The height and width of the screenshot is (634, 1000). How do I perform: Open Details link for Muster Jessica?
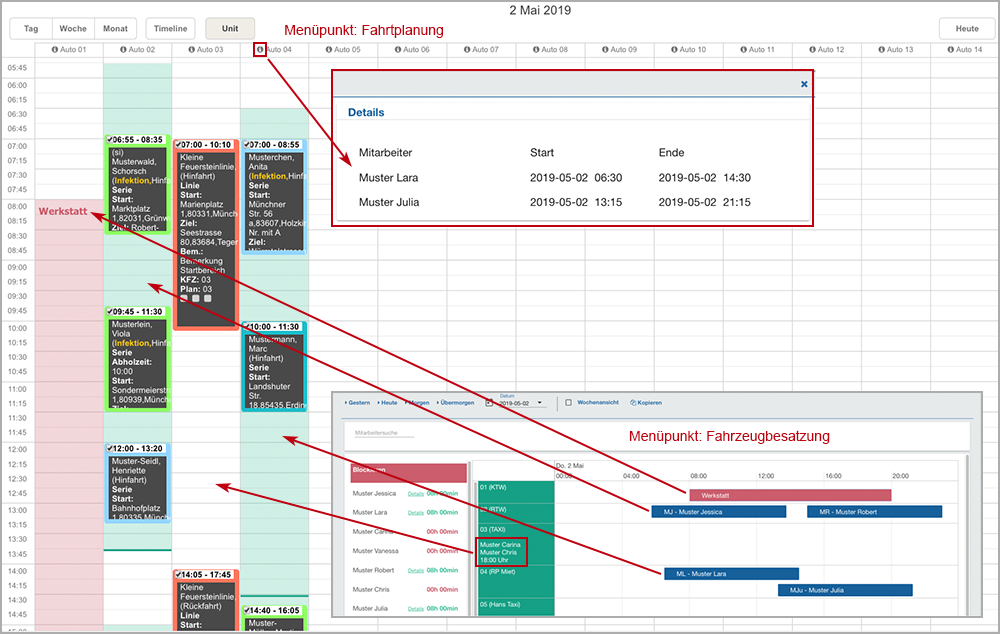[x=415, y=493]
